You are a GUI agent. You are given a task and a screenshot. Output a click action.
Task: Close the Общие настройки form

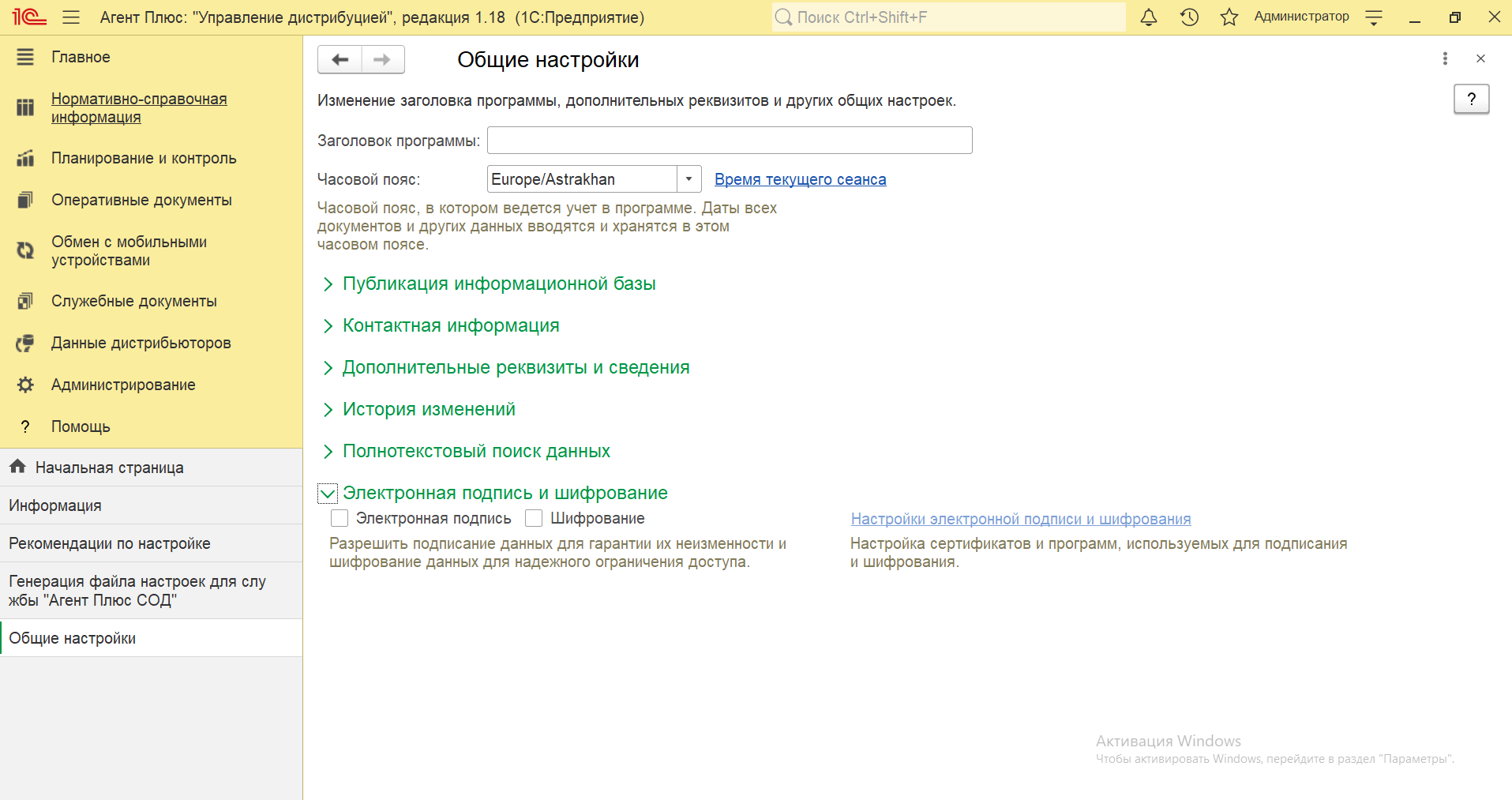click(x=1480, y=58)
